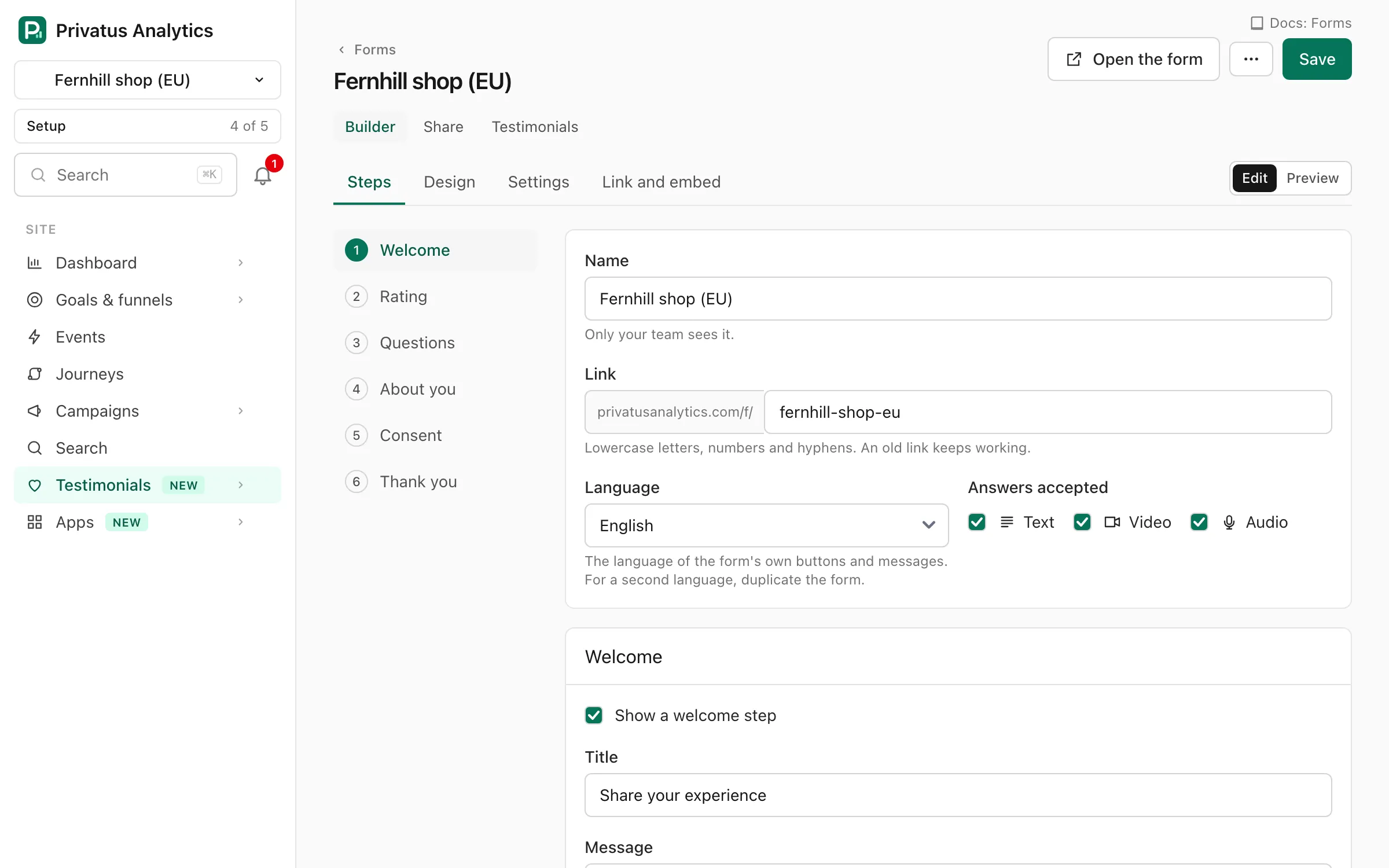Viewport: 1389px width, 868px height.
Task: Switch to the Design tab
Action: coord(449,182)
